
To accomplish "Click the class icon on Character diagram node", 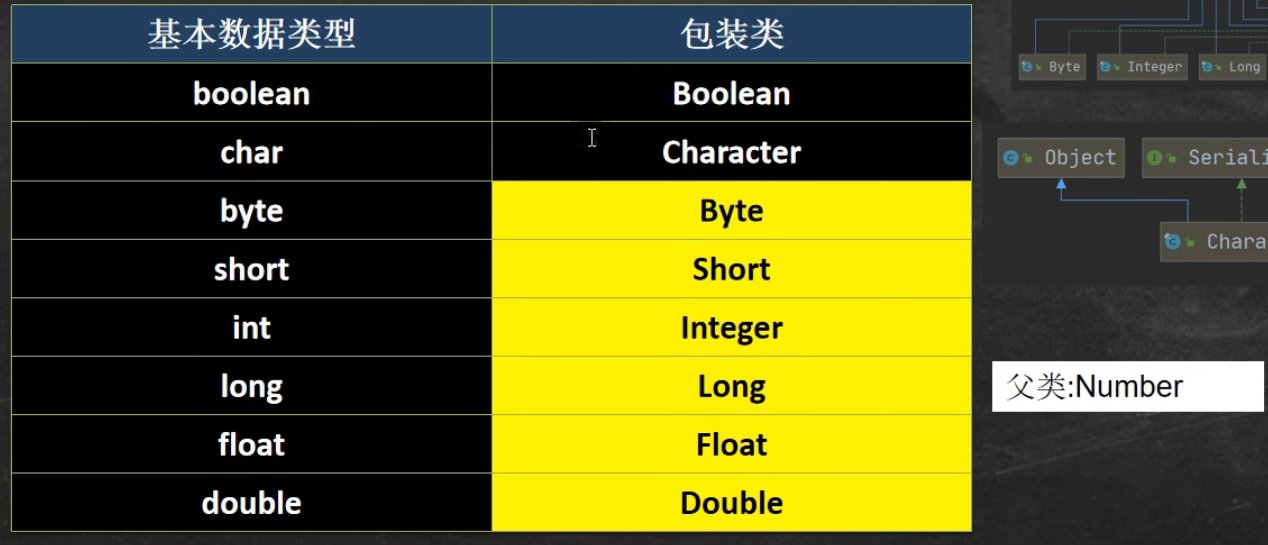I will point(1174,242).
